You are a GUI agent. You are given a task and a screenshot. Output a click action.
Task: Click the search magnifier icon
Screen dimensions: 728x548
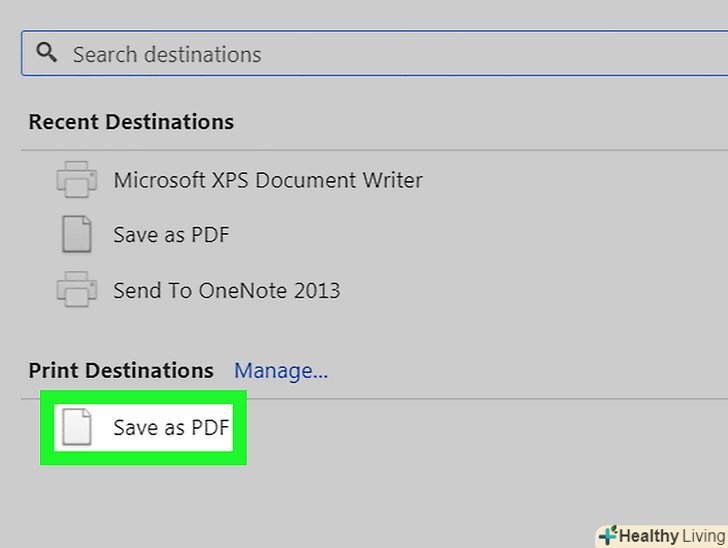(46, 53)
